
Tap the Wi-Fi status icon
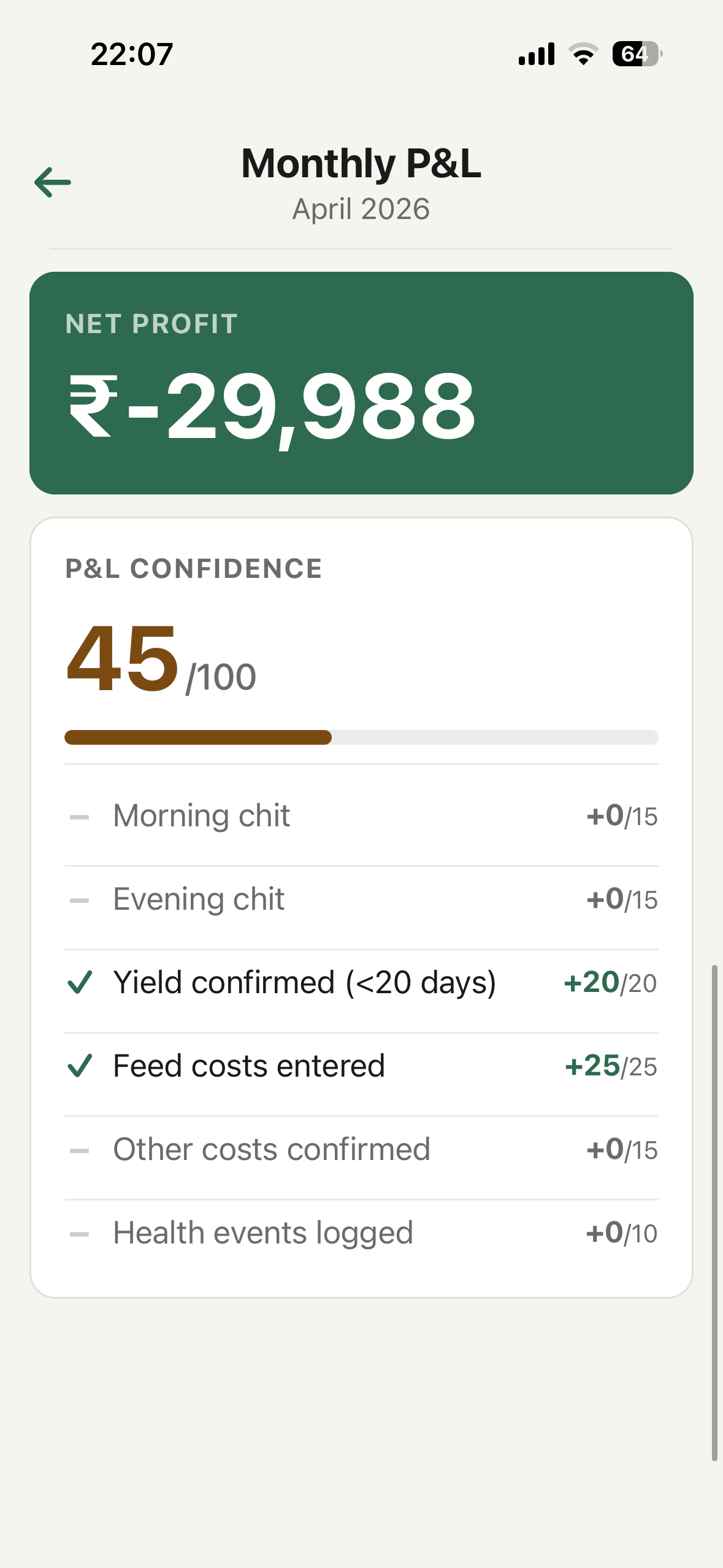click(x=583, y=54)
